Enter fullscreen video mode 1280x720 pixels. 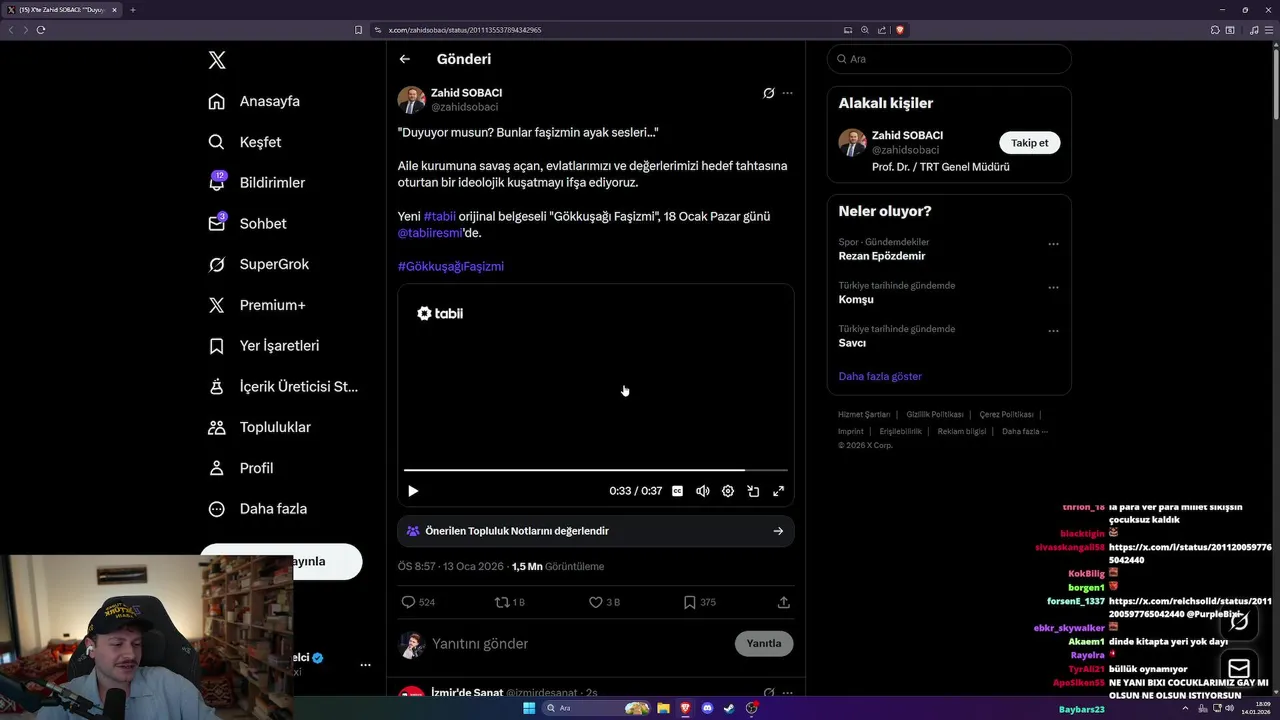coord(778,491)
